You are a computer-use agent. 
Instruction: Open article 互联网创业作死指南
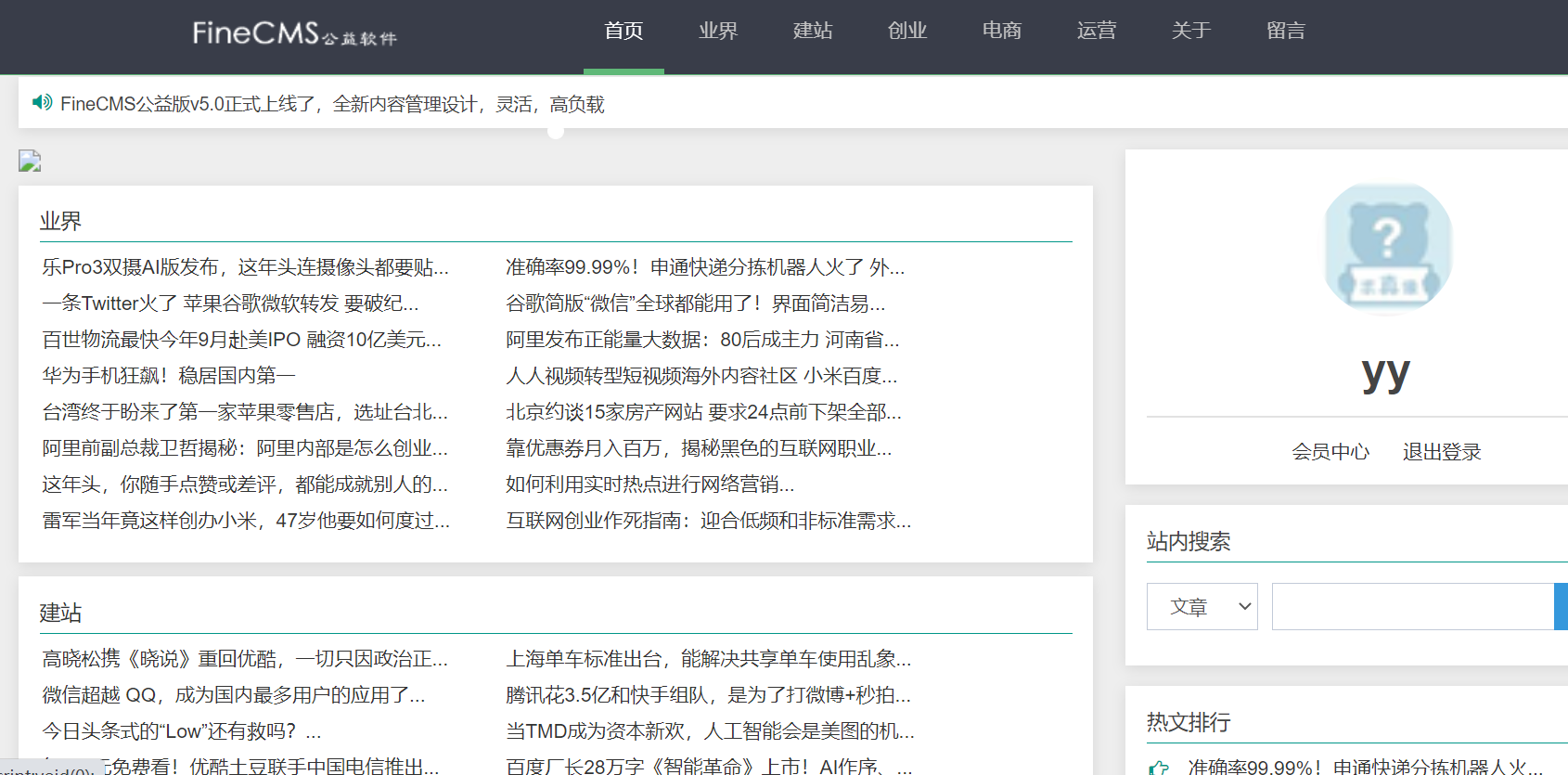click(709, 521)
